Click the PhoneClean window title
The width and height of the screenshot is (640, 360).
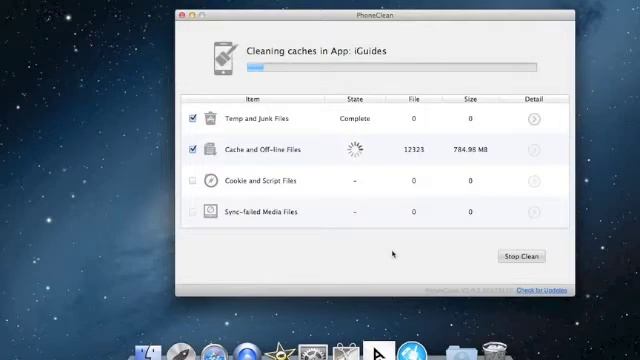375,15
